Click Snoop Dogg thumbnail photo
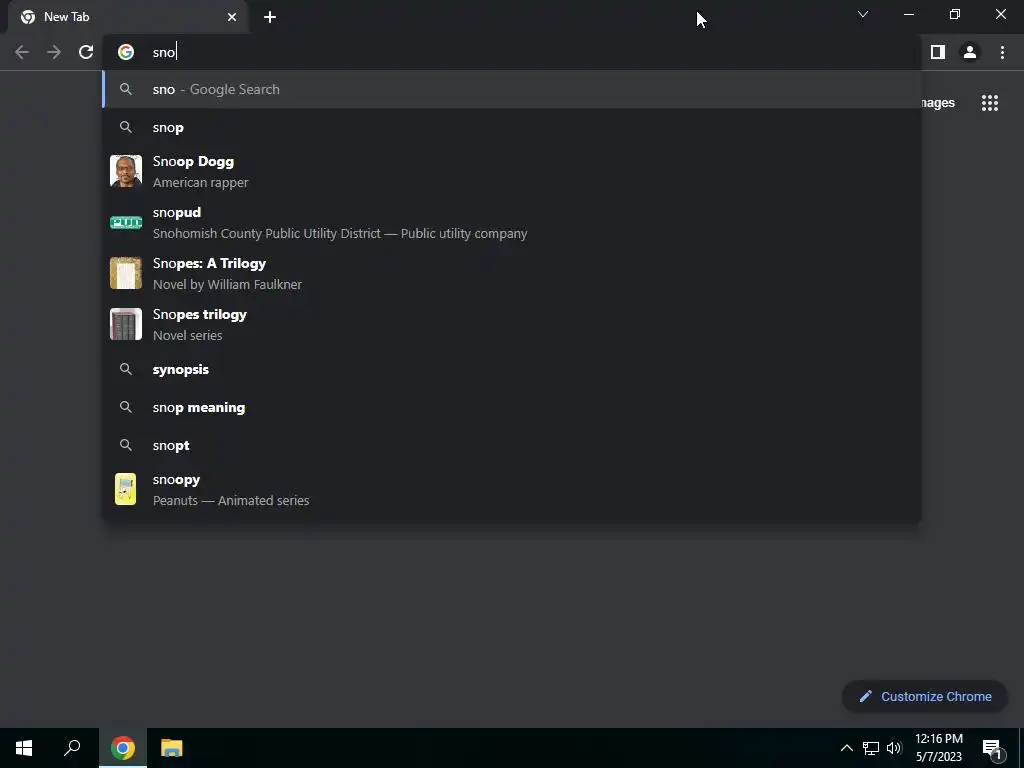The image size is (1024, 768). pyautogui.click(x=126, y=171)
